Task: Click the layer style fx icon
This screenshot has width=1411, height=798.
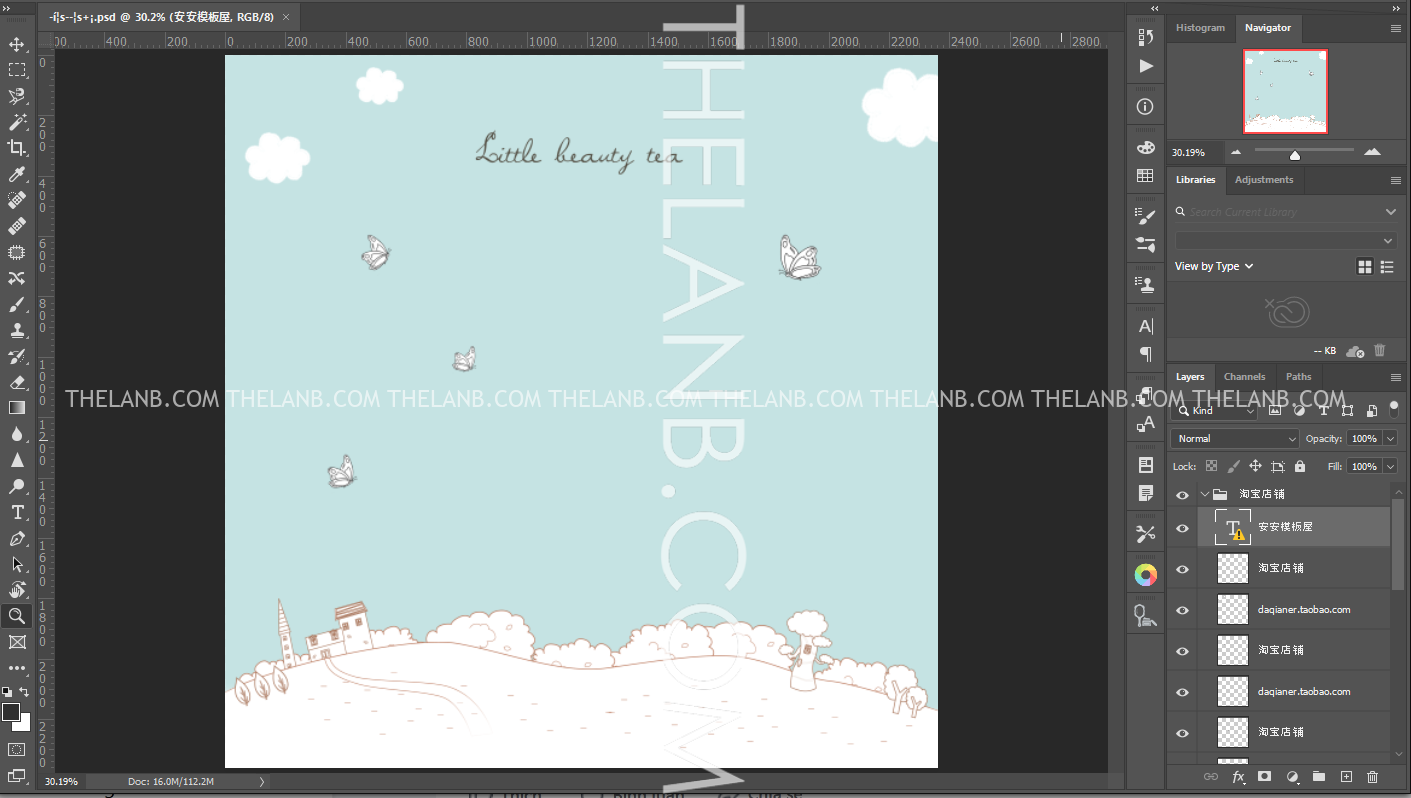Action: pyautogui.click(x=1238, y=777)
